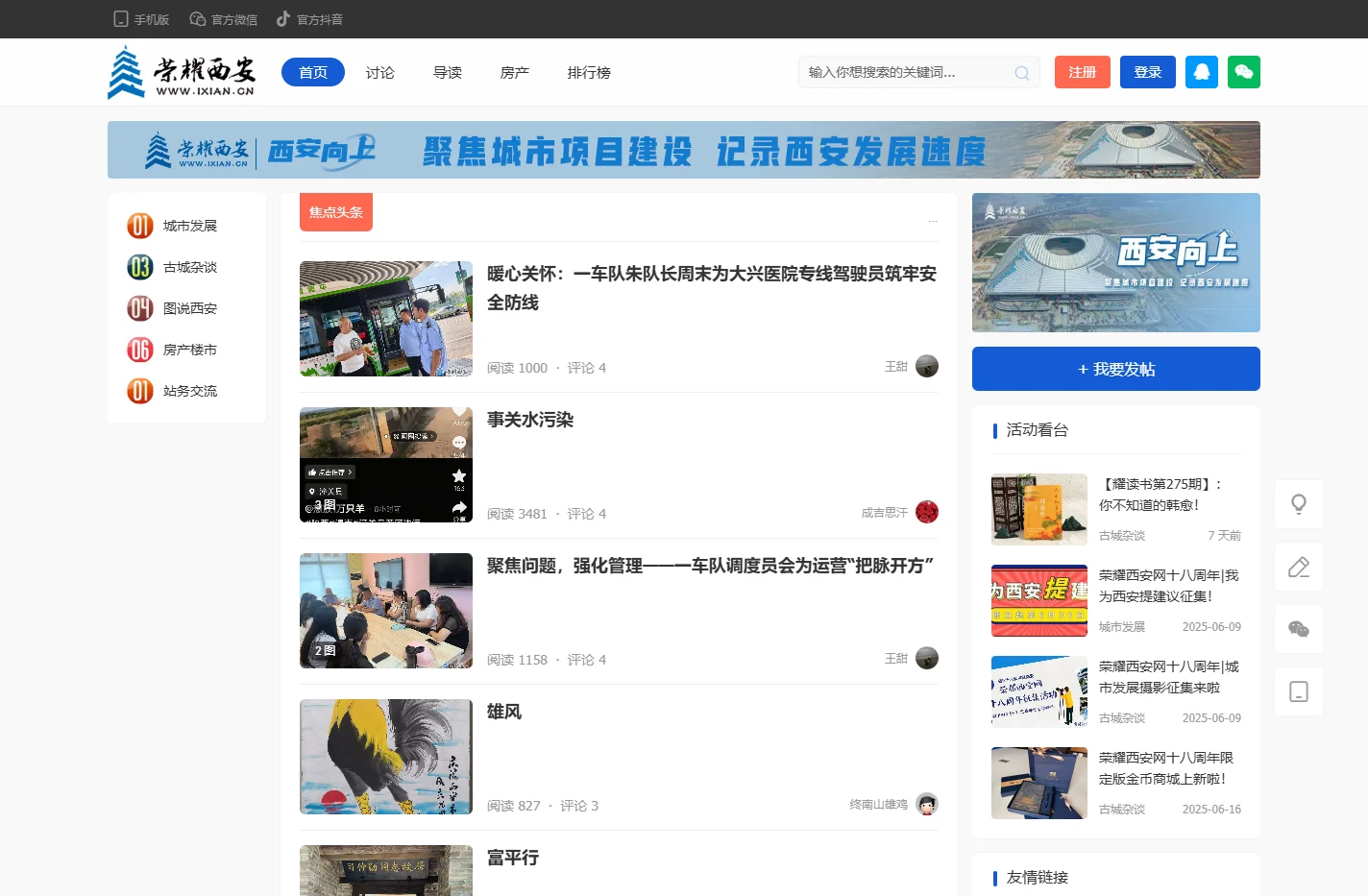1368x896 pixels.
Task: Click 城市发展 tag under 提建议 post
Action: click(x=1122, y=627)
